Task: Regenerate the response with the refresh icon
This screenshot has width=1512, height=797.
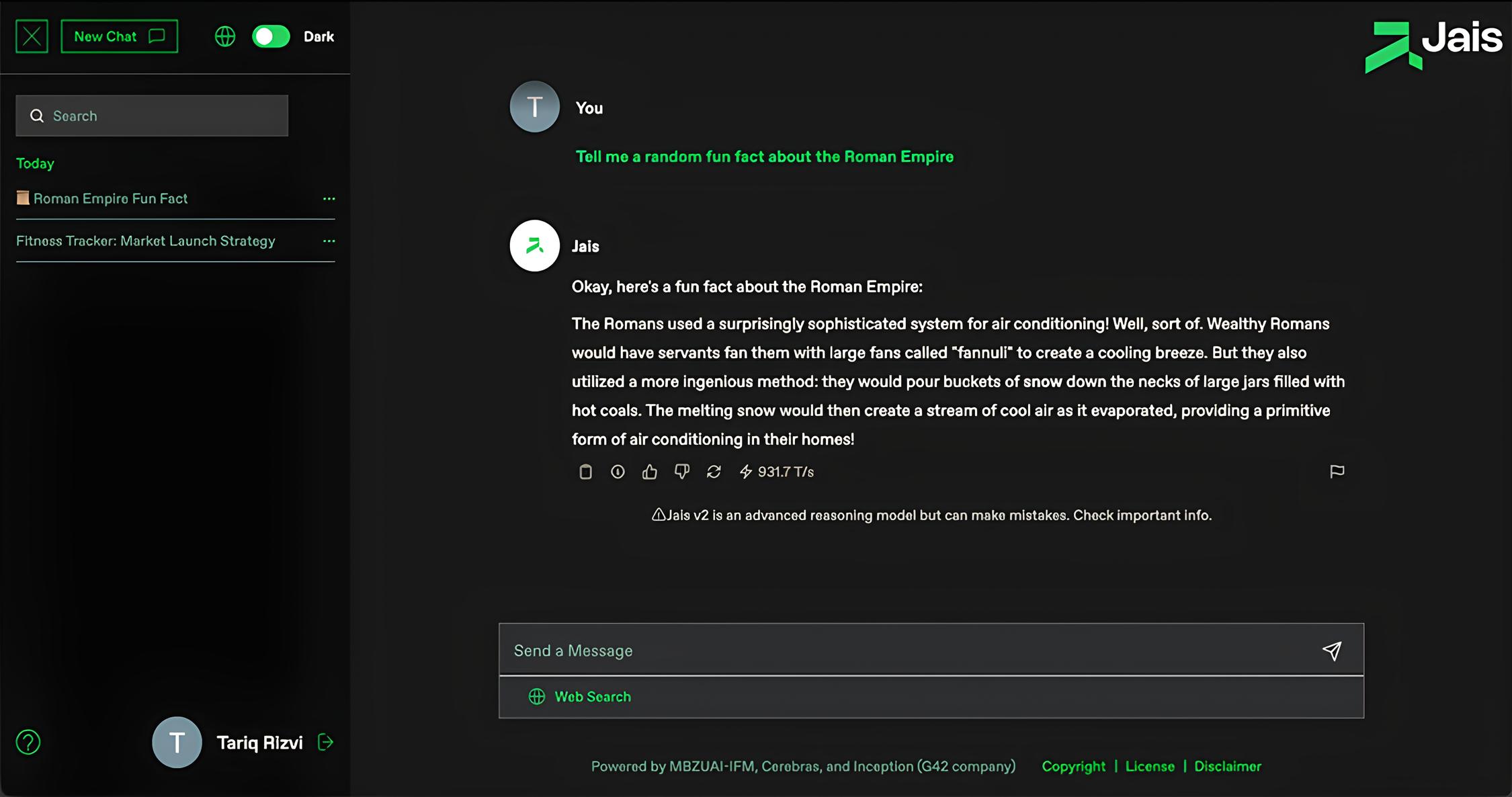Action: point(714,472)
